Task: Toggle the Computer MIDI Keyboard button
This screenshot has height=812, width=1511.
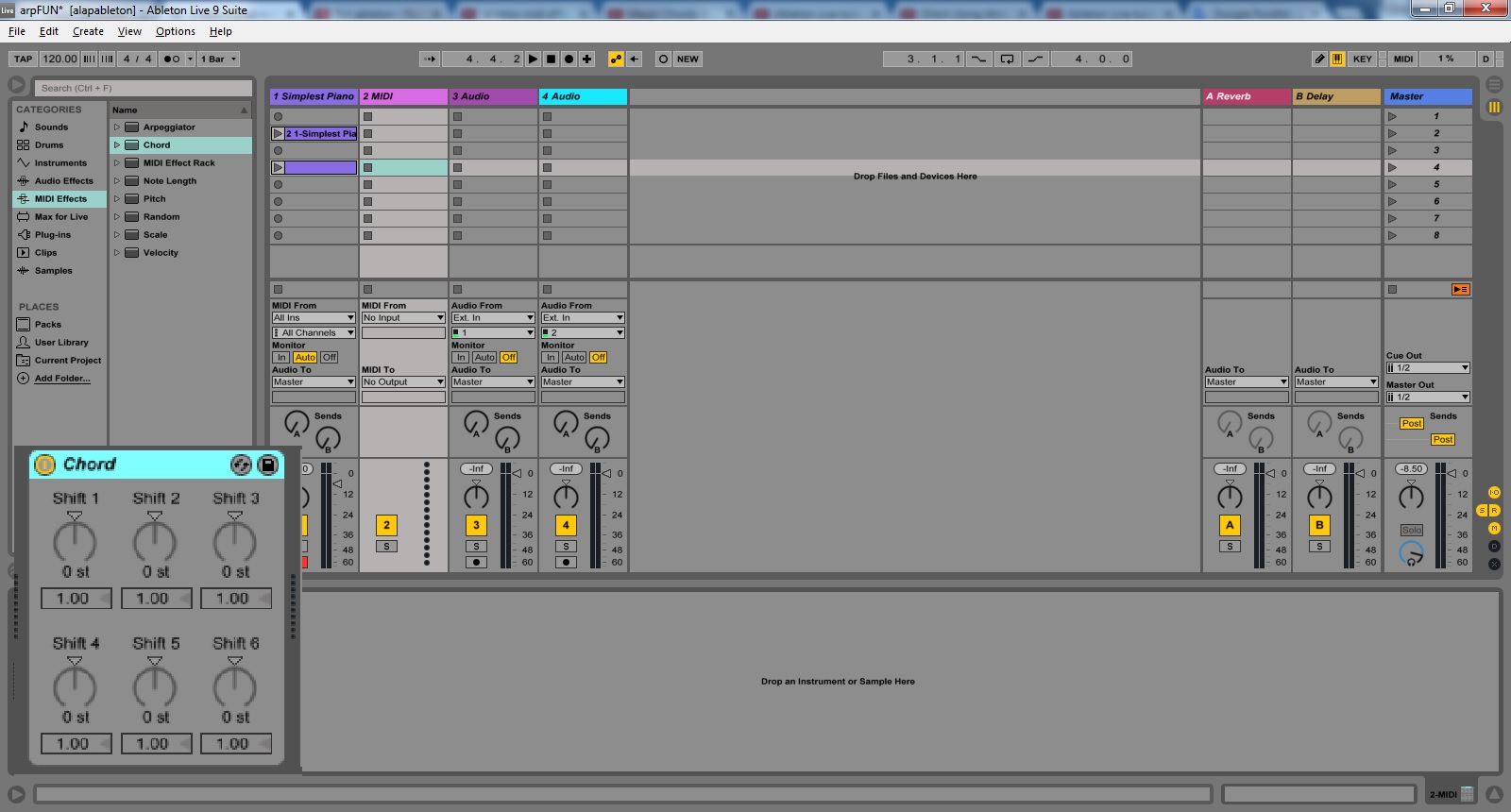Action: point(1337,59)
